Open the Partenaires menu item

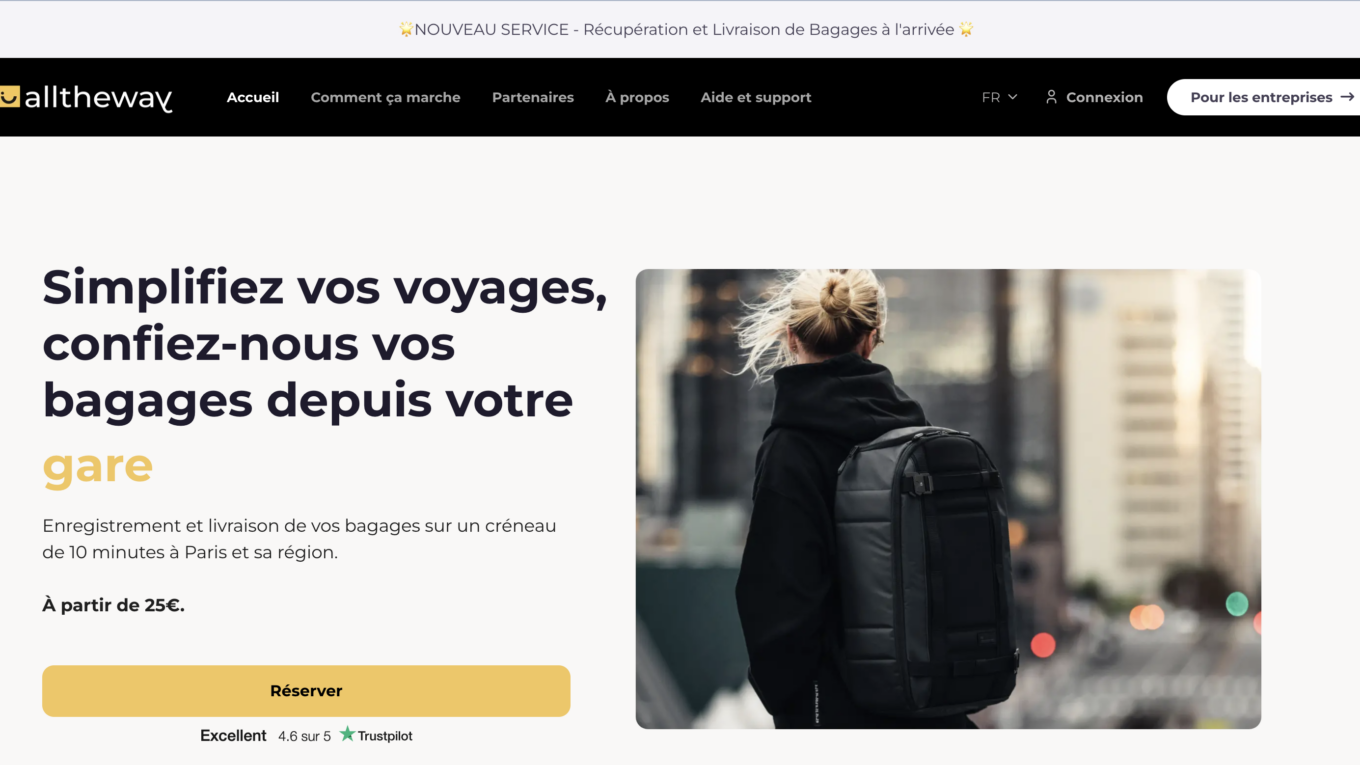533,97
